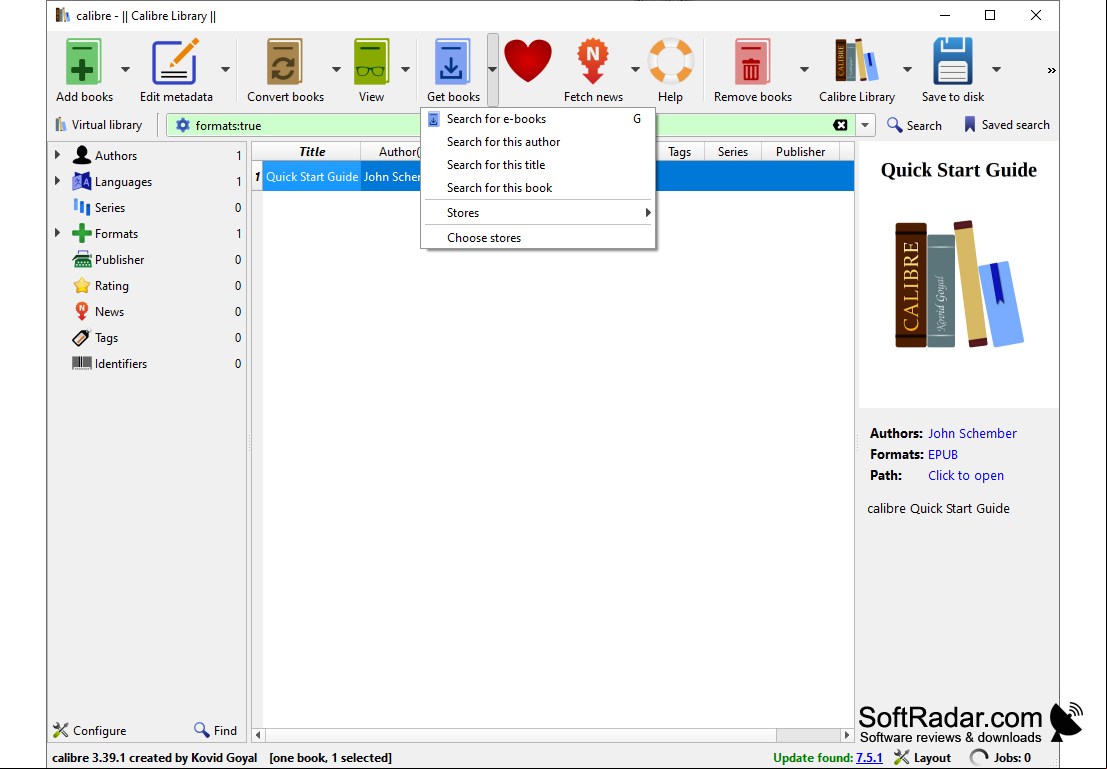Open the View dropdown arrow
The height and width of the screenshot is (769, 1107).
pos(405,69)
